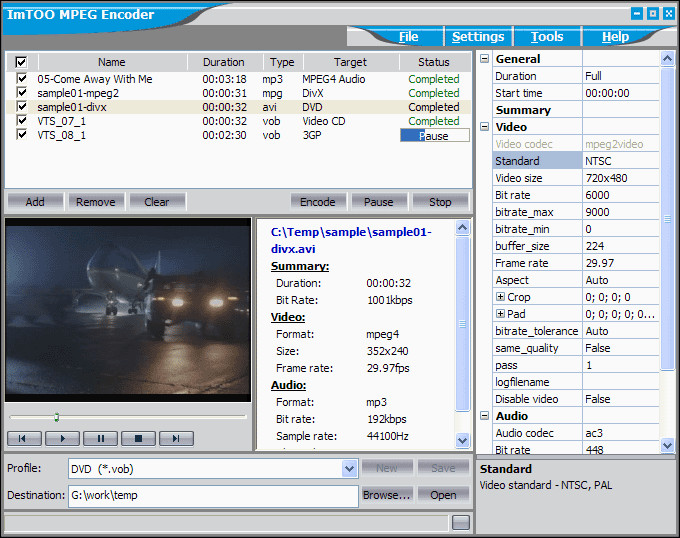This screenshot has height=538, width=680.
Task: Sort list by Target column header
Action: (x=350, y=62)
